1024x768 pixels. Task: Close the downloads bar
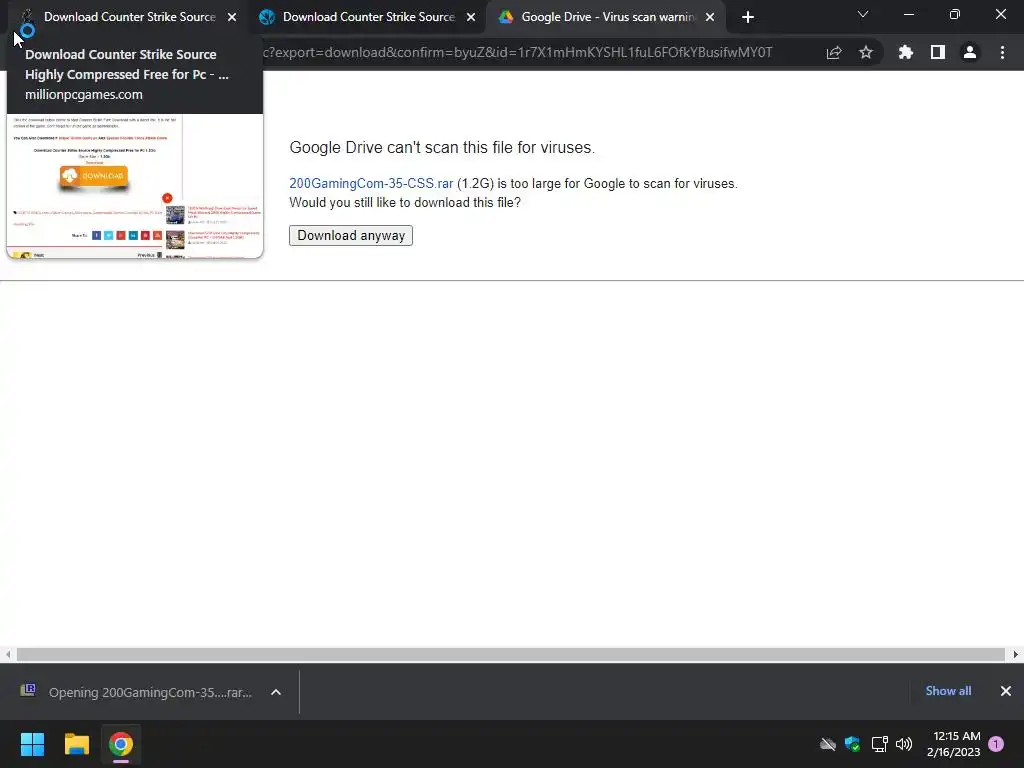[1006, 691]
